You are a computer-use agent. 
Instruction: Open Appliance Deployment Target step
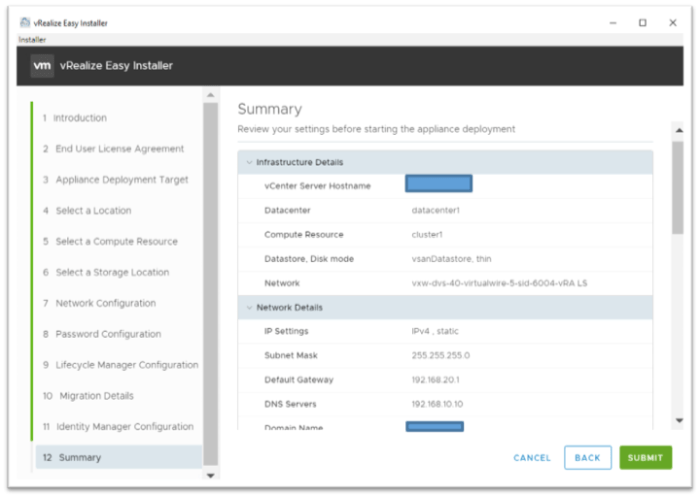click(121, 180)
